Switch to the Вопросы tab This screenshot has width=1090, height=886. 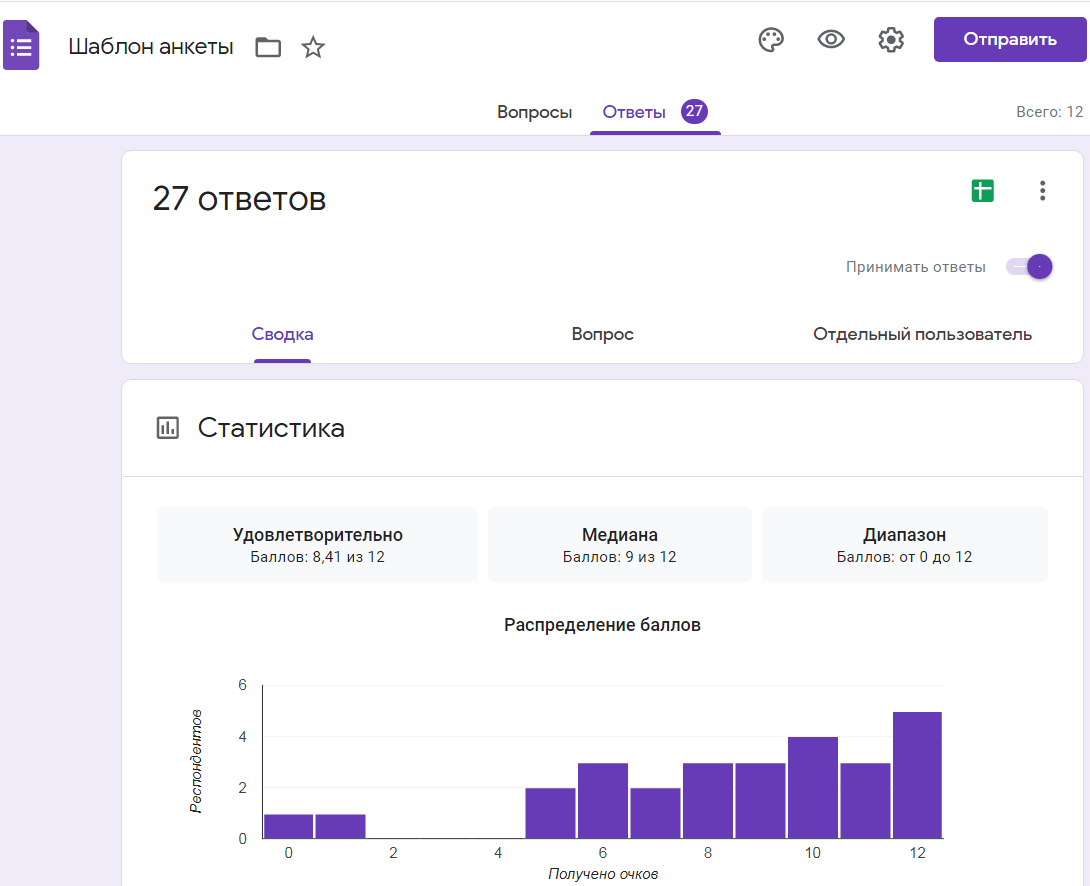click(x=534, y=112)
